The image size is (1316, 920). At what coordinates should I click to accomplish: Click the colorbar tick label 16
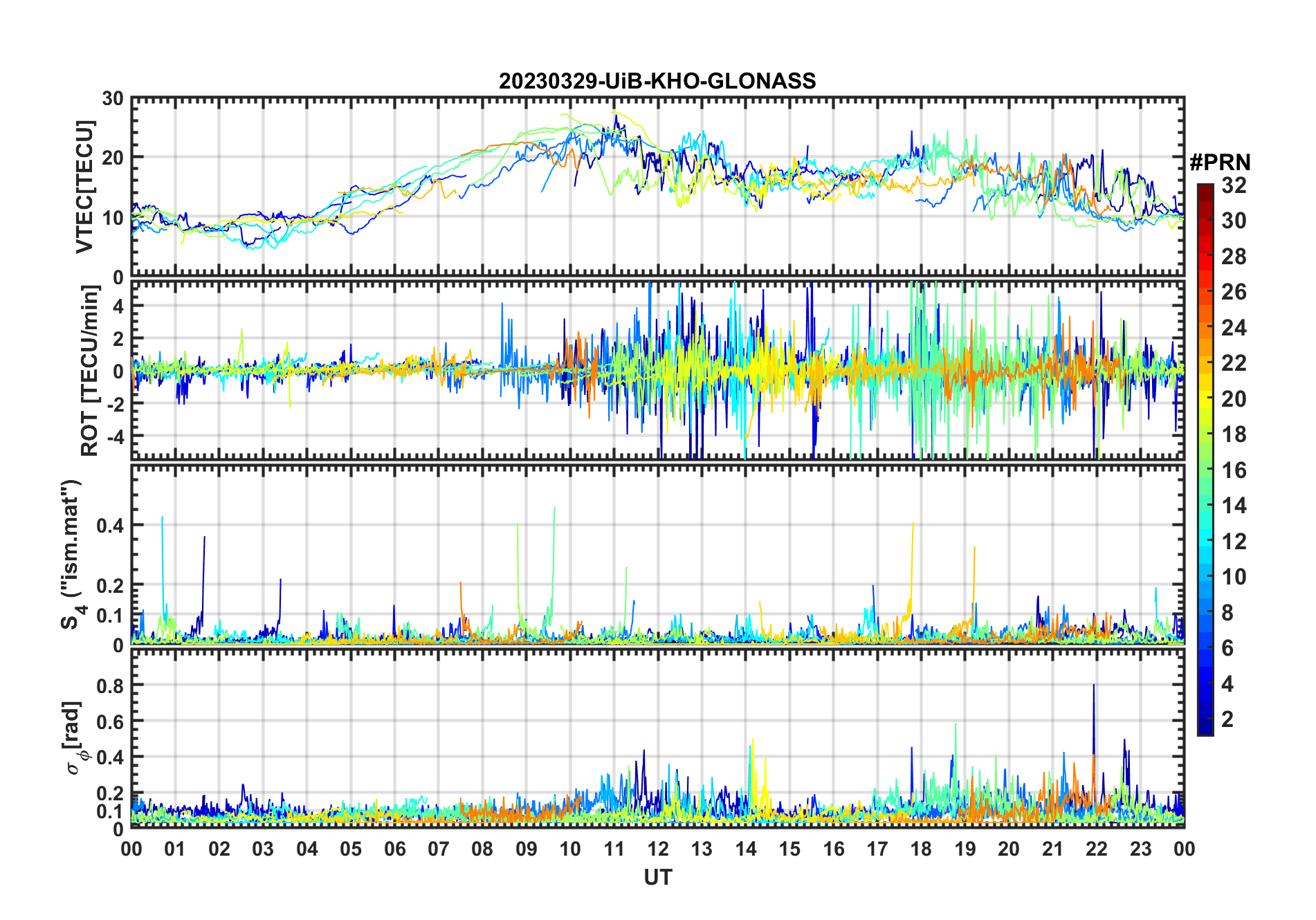[1234, 470]
